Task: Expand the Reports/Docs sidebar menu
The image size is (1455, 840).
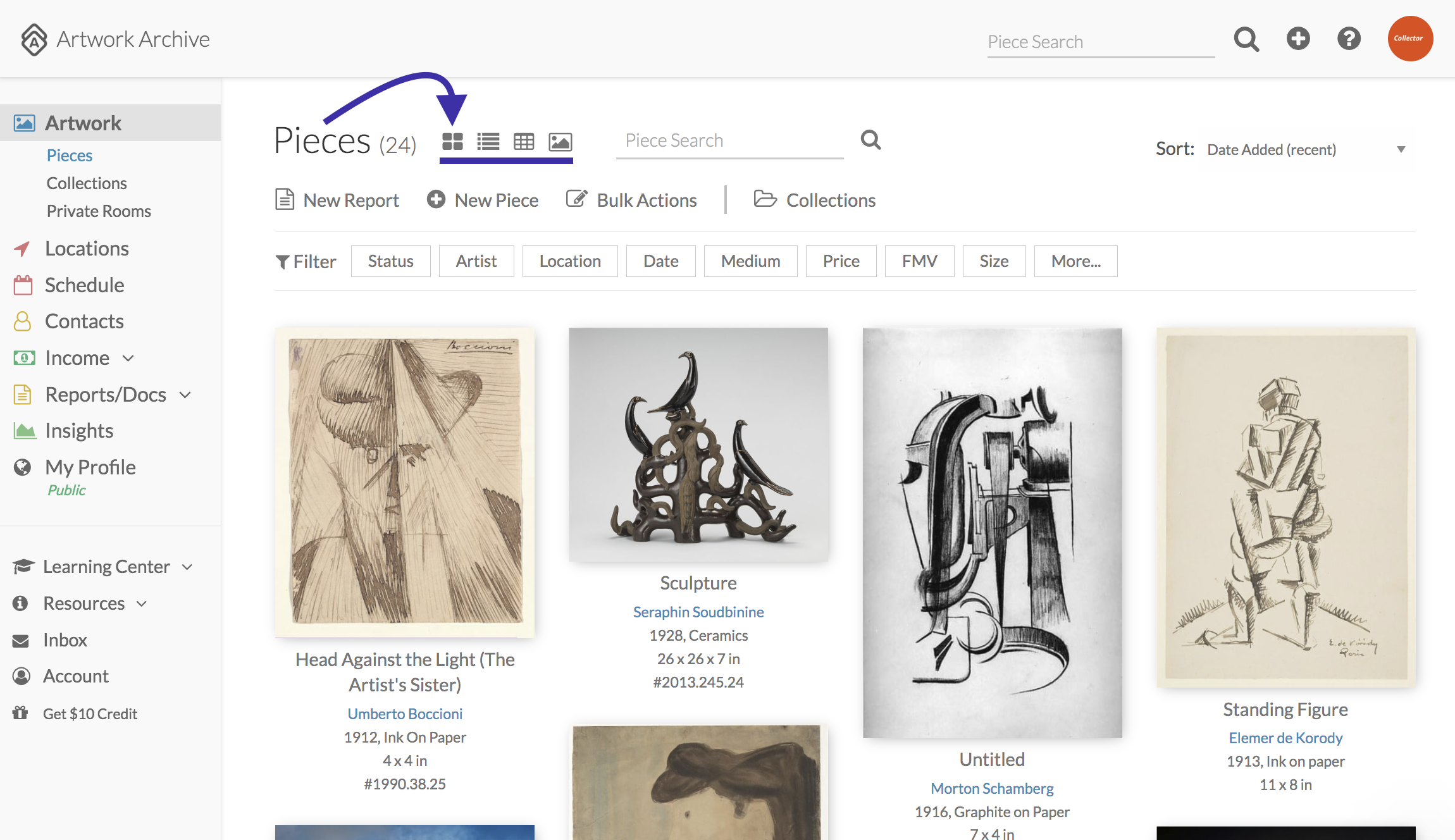Action: tap(102, 395)
